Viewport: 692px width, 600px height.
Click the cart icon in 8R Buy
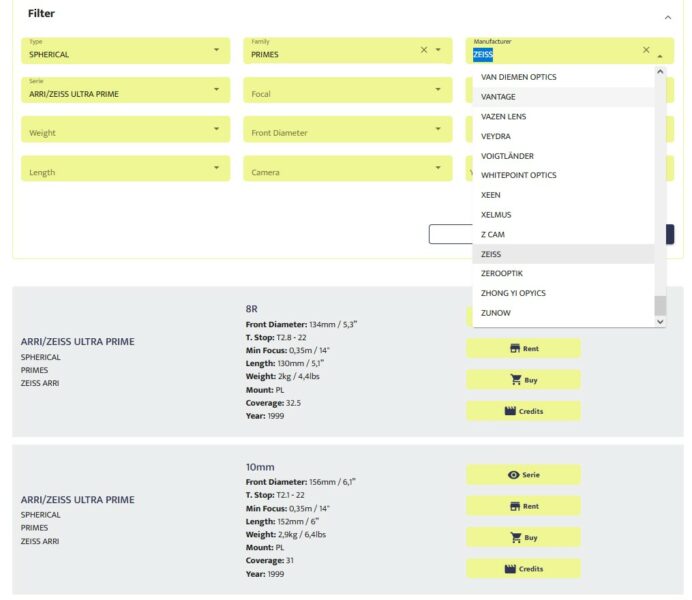(x=515, y=379)
